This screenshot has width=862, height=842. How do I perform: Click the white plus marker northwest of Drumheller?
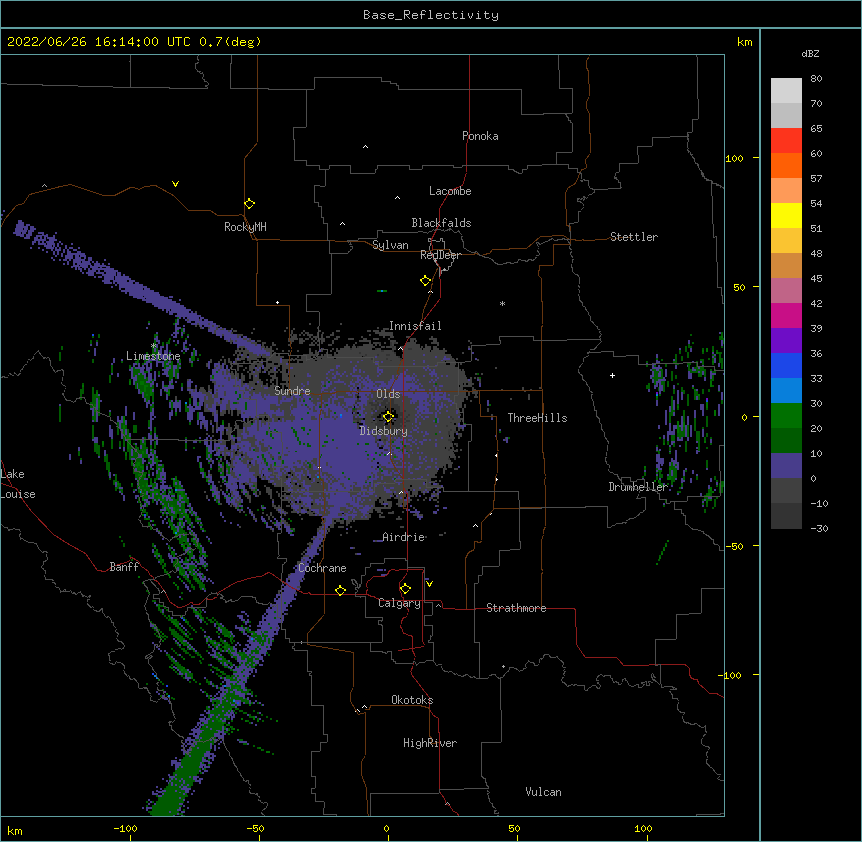click(x=612, y=375)
